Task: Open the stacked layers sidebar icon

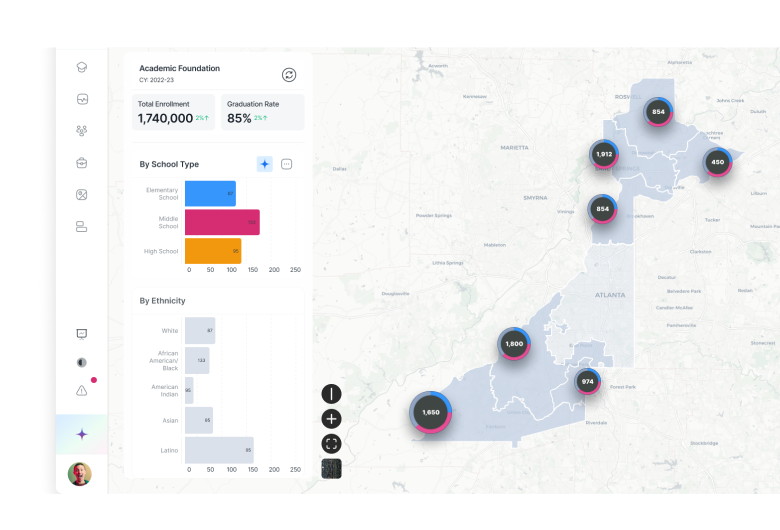Action: (81, 227)
